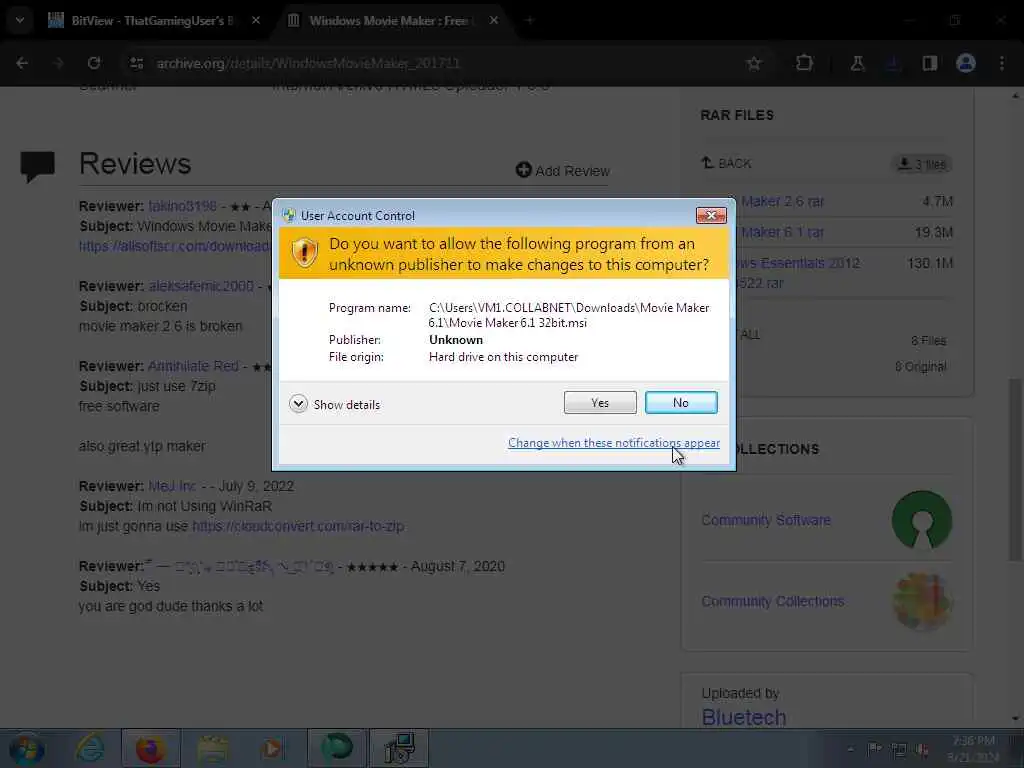The image size is (1024, 768).
Task: Open Community Software collection link
Action: [766, 520]
